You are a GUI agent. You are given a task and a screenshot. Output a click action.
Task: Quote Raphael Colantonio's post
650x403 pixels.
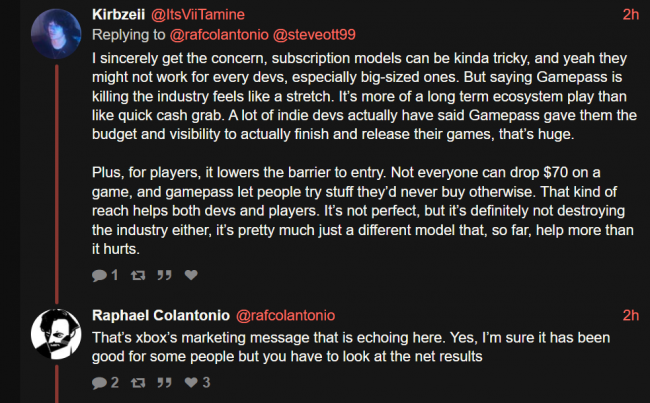click(163, 382)
